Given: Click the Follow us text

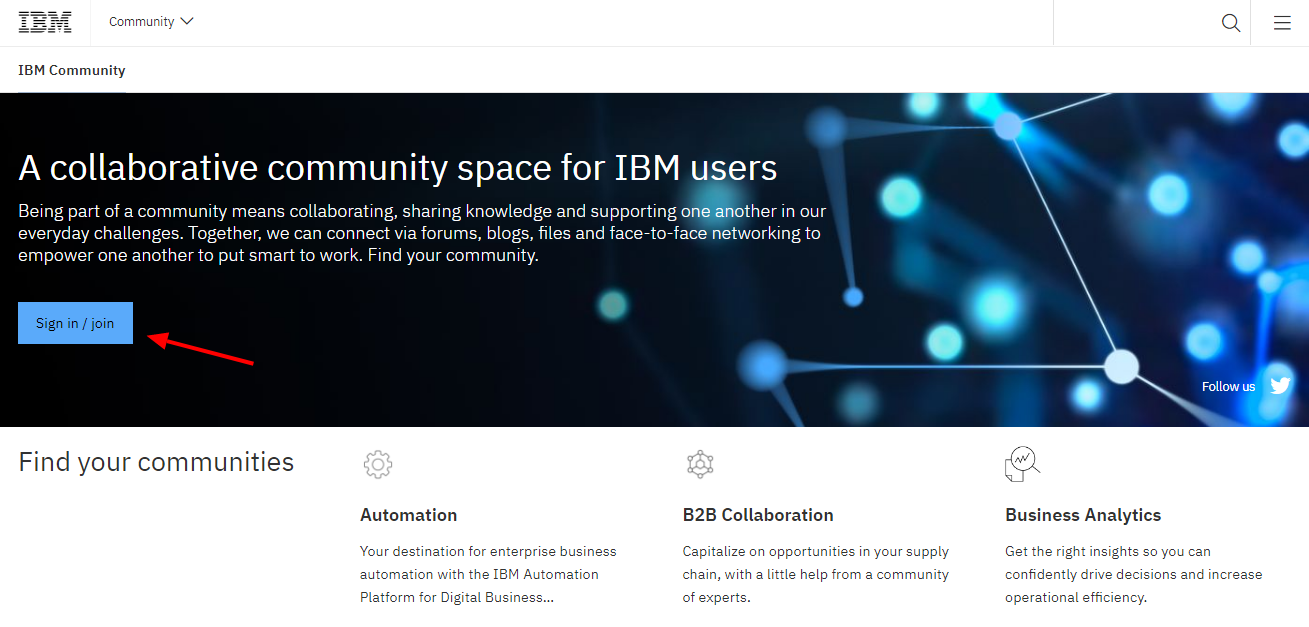Looking at the screenshot, I should 1228,386.
